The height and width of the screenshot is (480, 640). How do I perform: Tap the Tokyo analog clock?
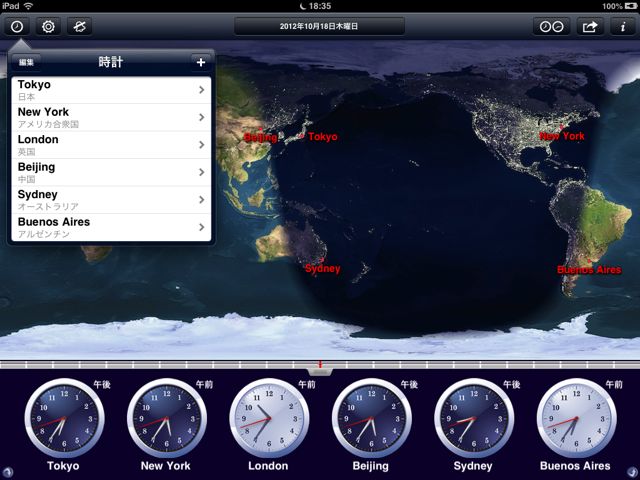pyautogui.click(x=64, y=418)
